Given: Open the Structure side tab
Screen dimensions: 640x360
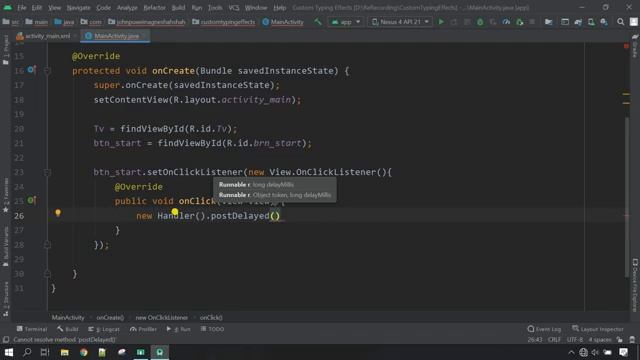Looking at the screenshot, I should pos(5,299).
